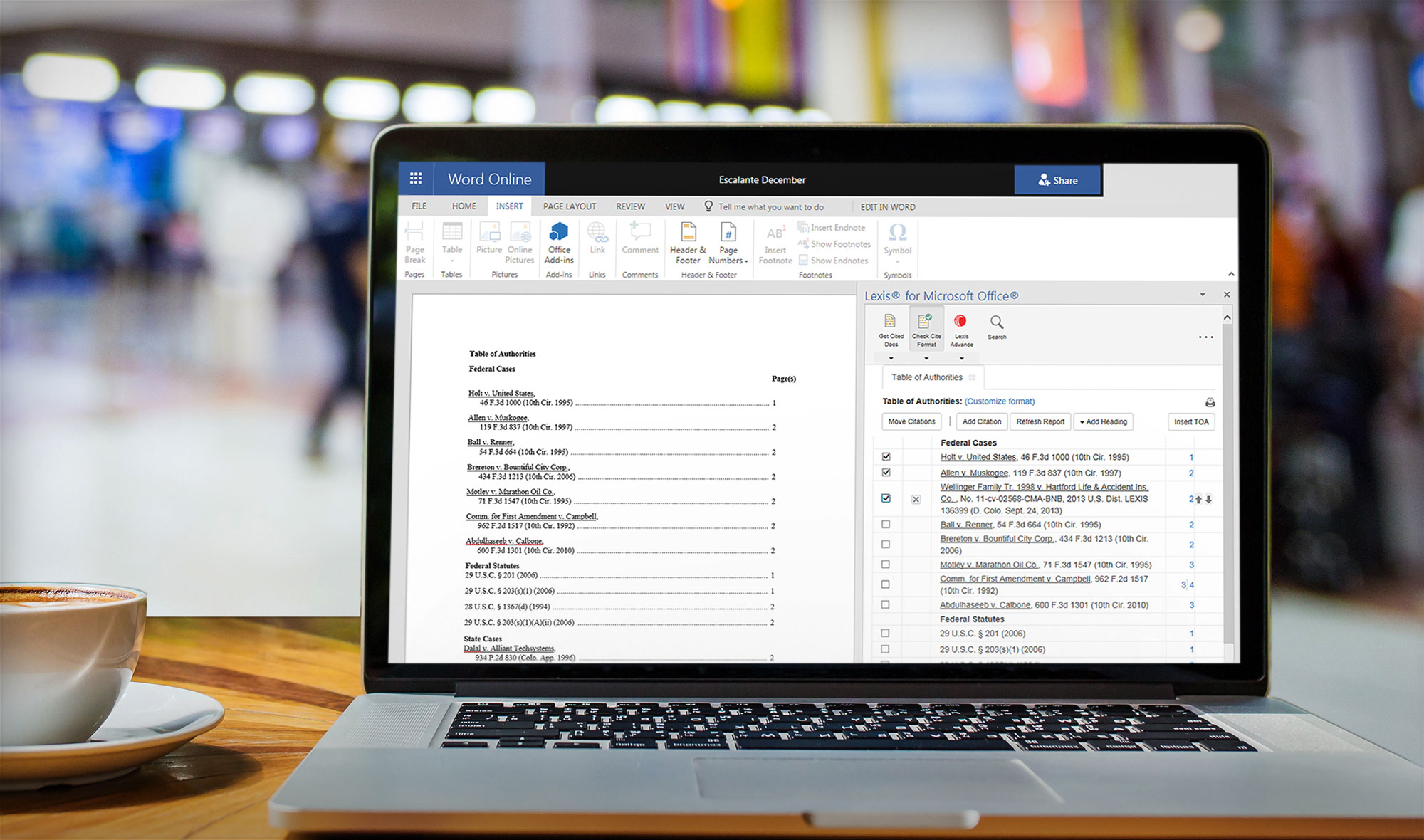Insert a Link from ribbon
Image resolution: width=1424 pixels, height=840 pixels.
(x=597, y=238)
